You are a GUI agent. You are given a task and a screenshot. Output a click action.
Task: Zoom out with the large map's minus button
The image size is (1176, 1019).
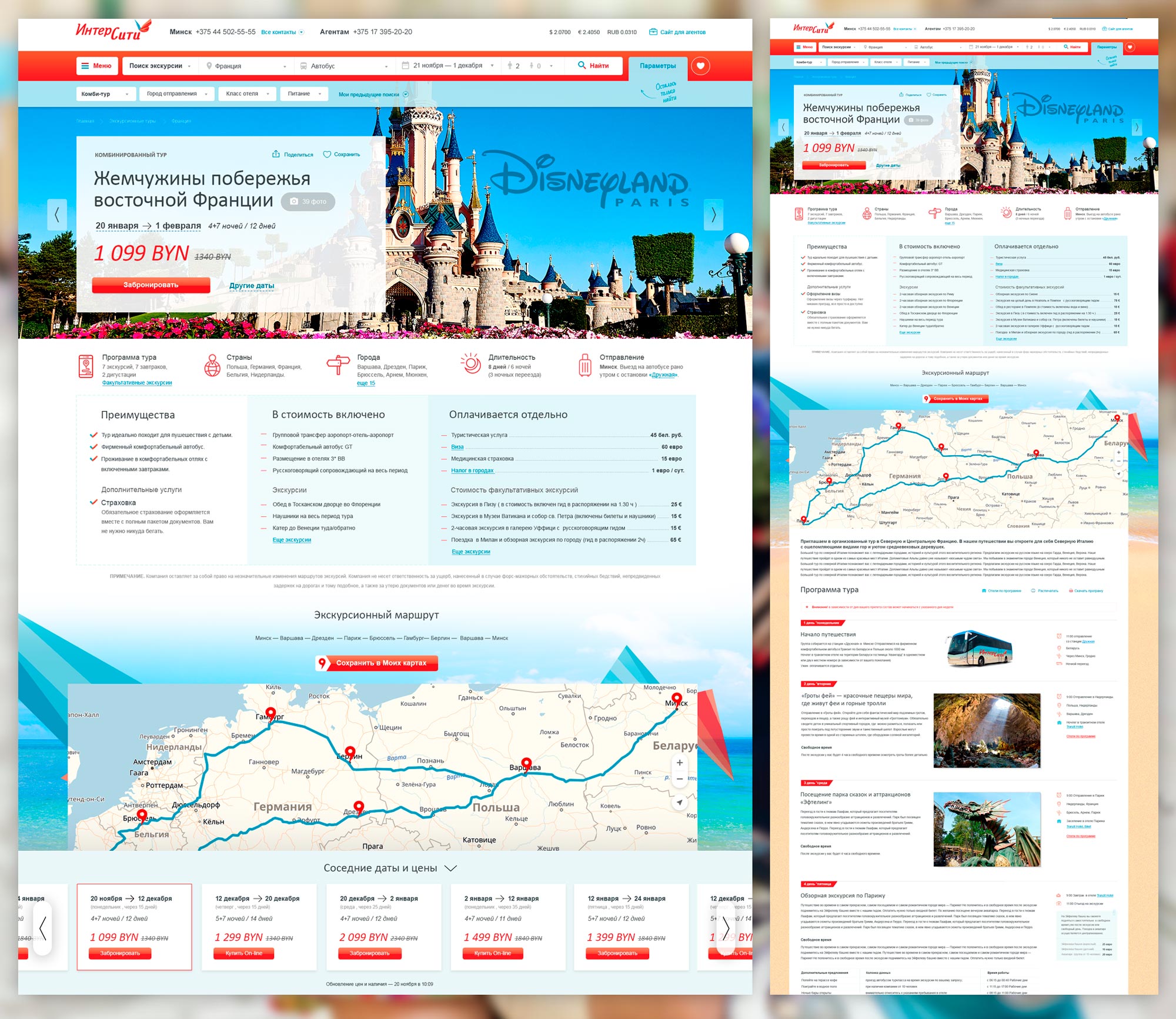point(680,779)
